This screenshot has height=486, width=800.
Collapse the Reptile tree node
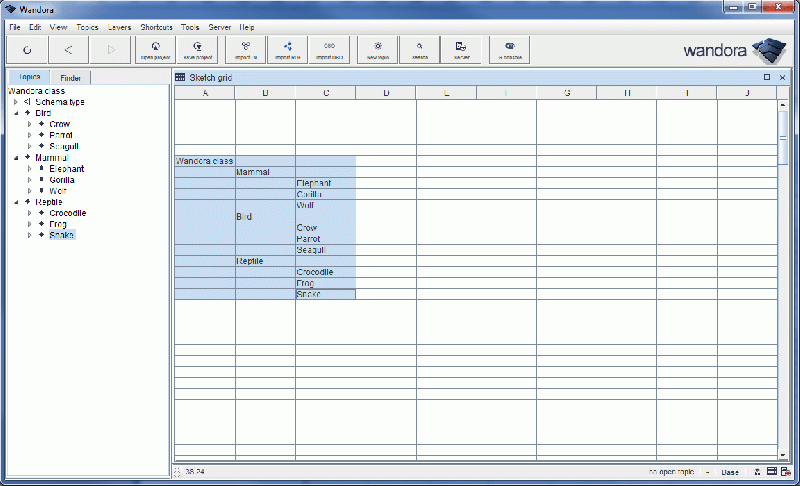(17, 202)
